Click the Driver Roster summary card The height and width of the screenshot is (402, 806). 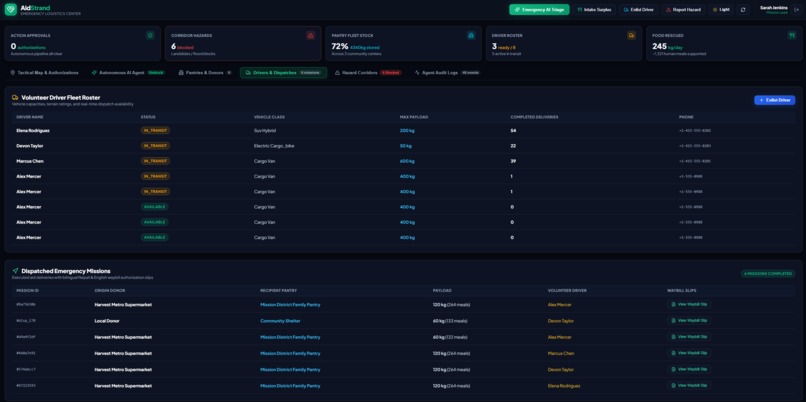coord(564,44)
